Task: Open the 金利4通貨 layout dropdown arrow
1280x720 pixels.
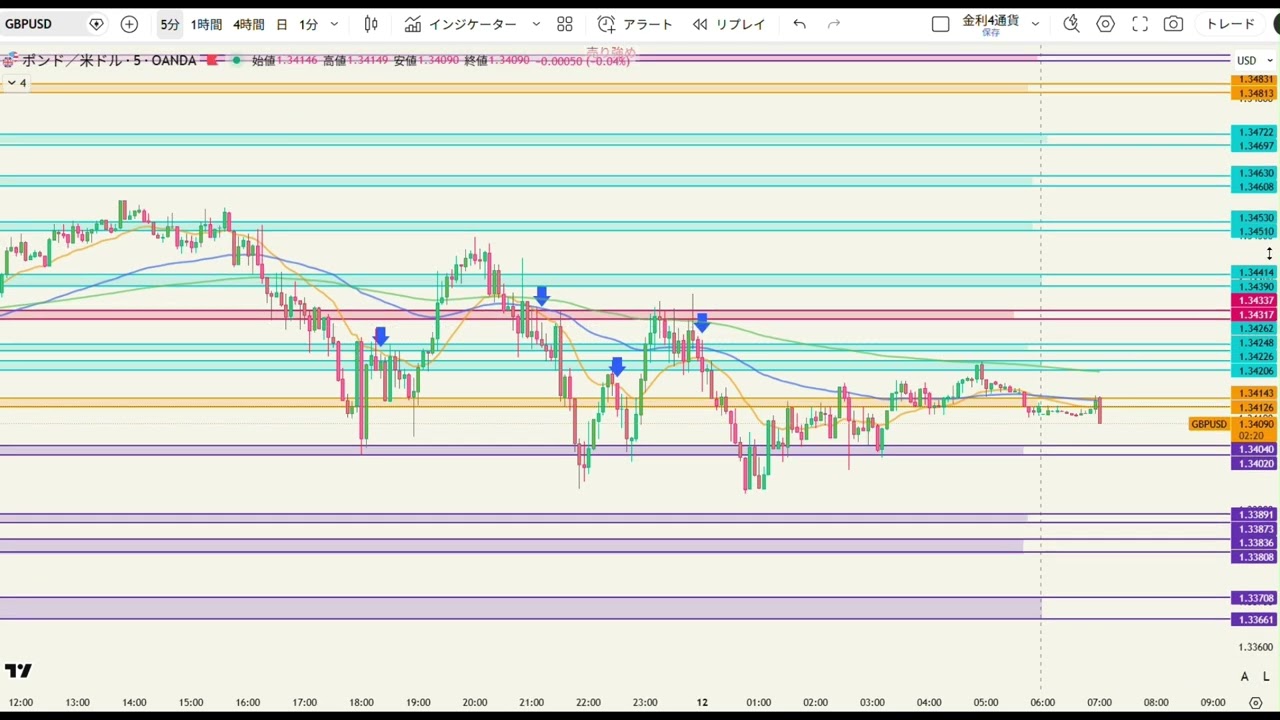Action: coord(1035,24)
